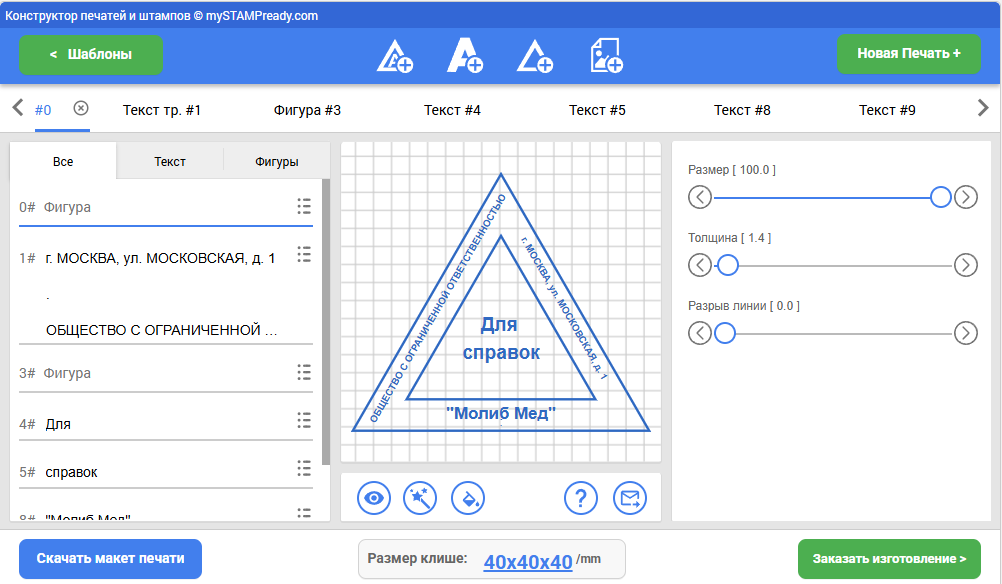Click the Разрыв линии slider handle

725,333
